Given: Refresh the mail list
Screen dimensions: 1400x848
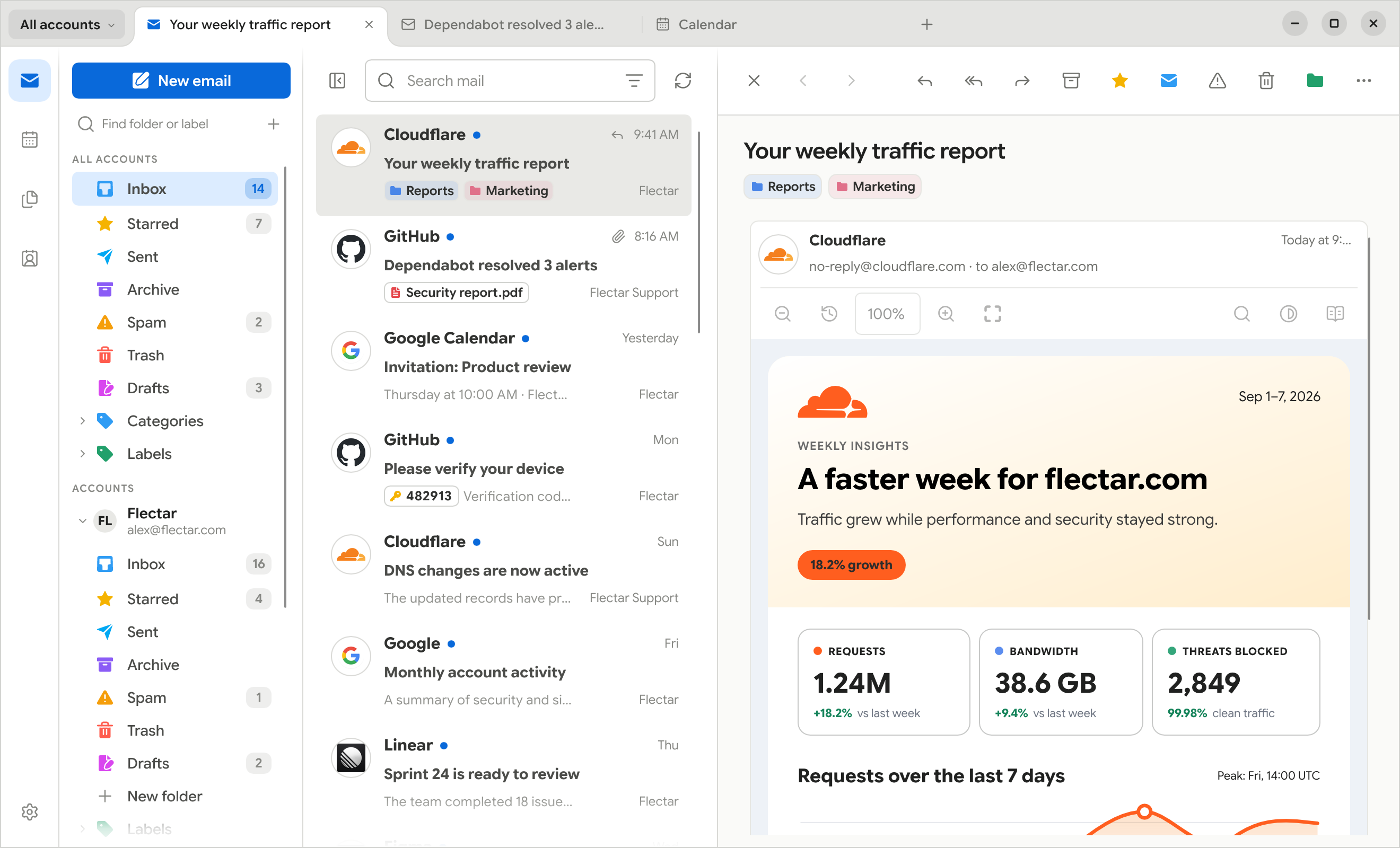Looking at the screenshot, I should click(x=682, y=81).
